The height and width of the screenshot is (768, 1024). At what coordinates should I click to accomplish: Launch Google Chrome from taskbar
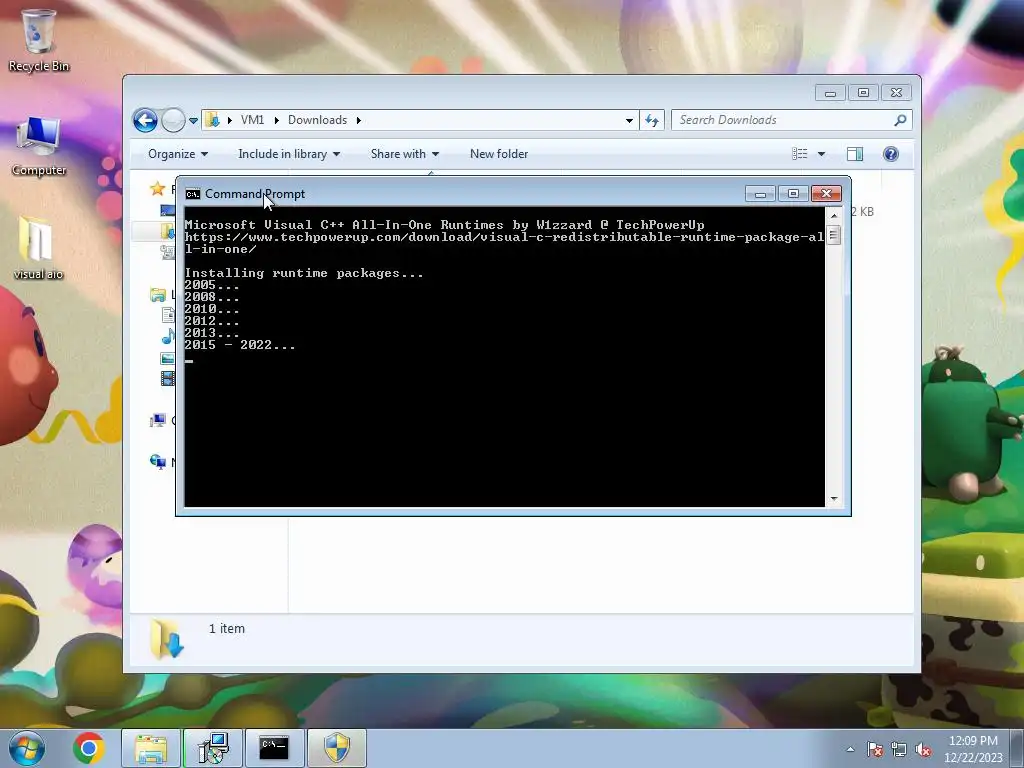pos(89,748)
